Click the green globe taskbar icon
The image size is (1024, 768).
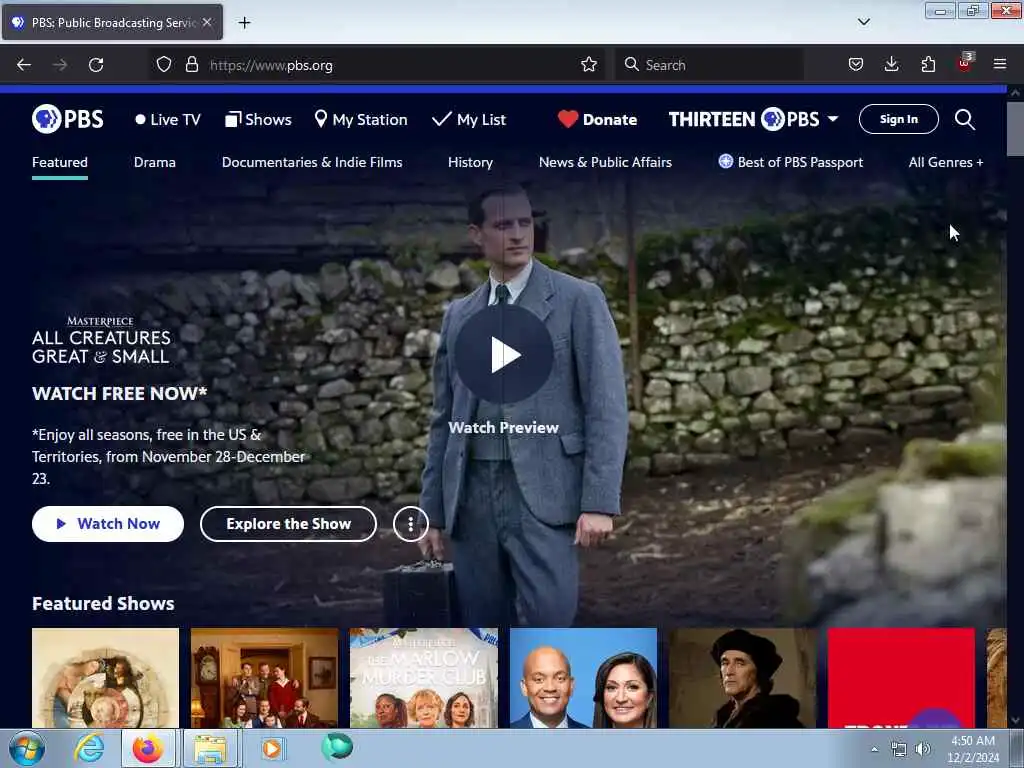337,747
